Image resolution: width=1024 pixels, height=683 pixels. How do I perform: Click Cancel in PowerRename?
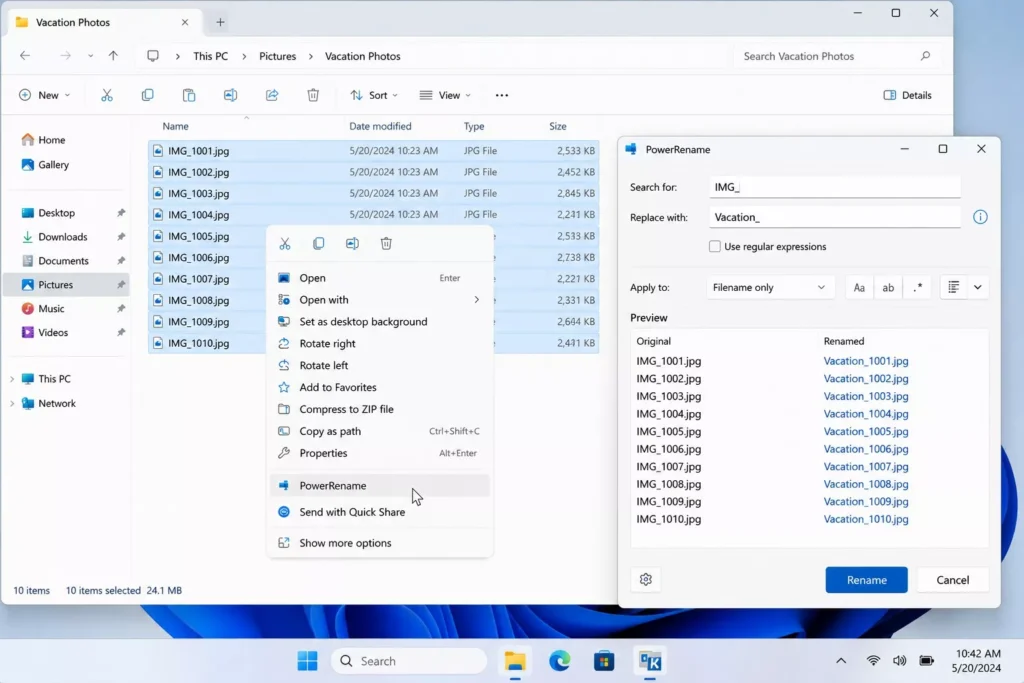tap(952, 580)
